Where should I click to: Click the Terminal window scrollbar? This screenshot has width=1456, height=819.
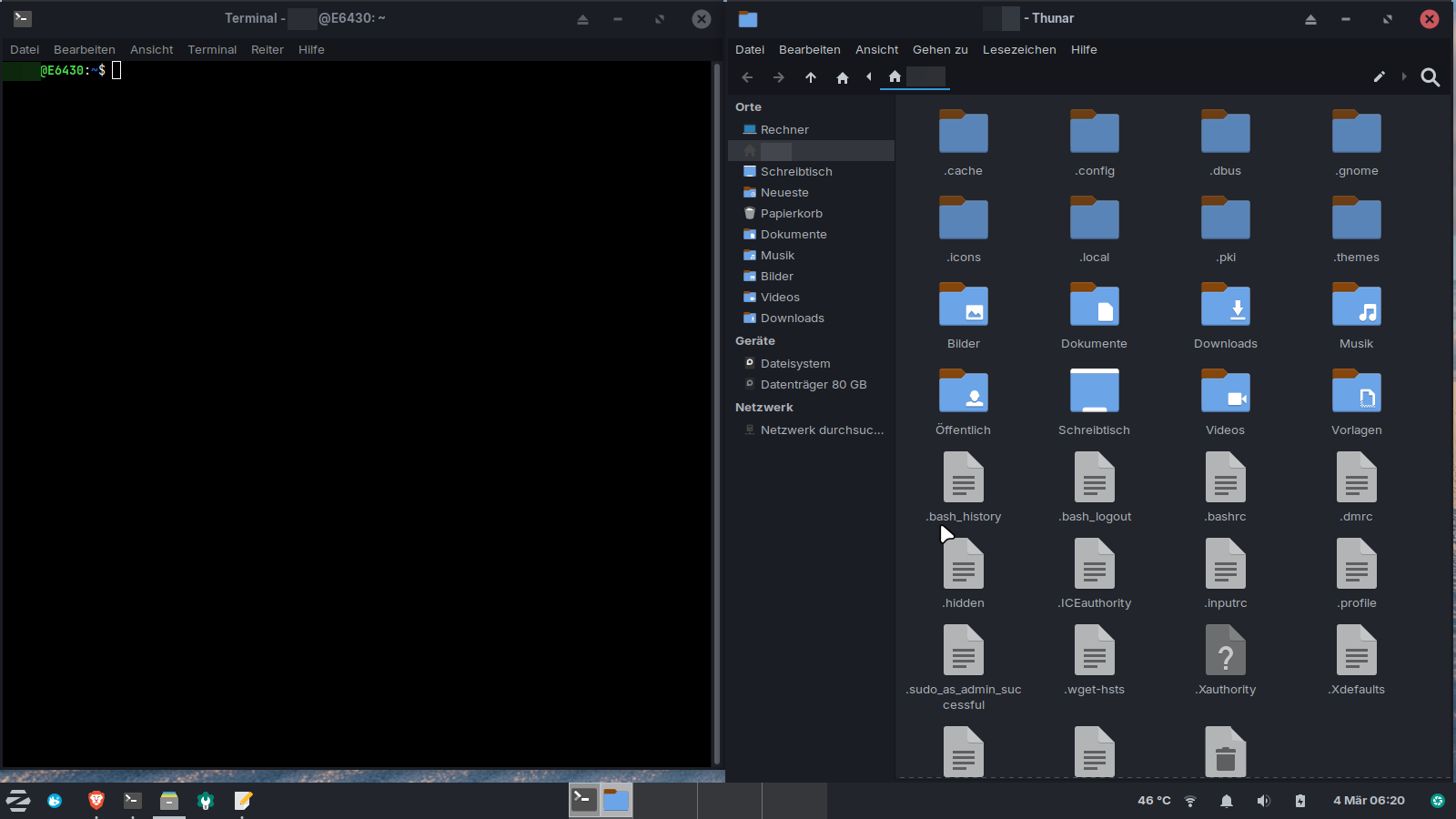(x=717, y=409)
